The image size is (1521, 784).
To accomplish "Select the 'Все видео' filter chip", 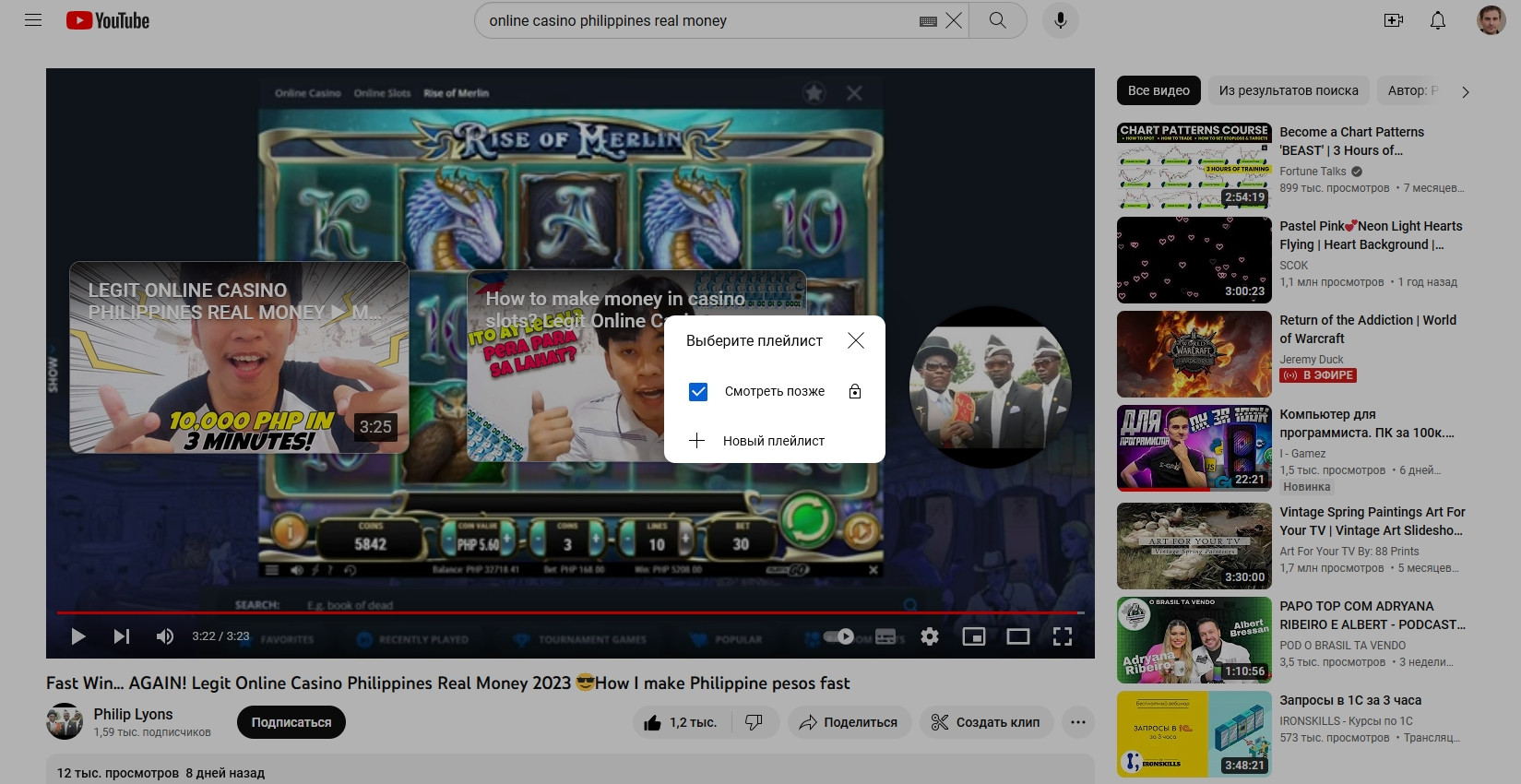I will point(1159,90).
